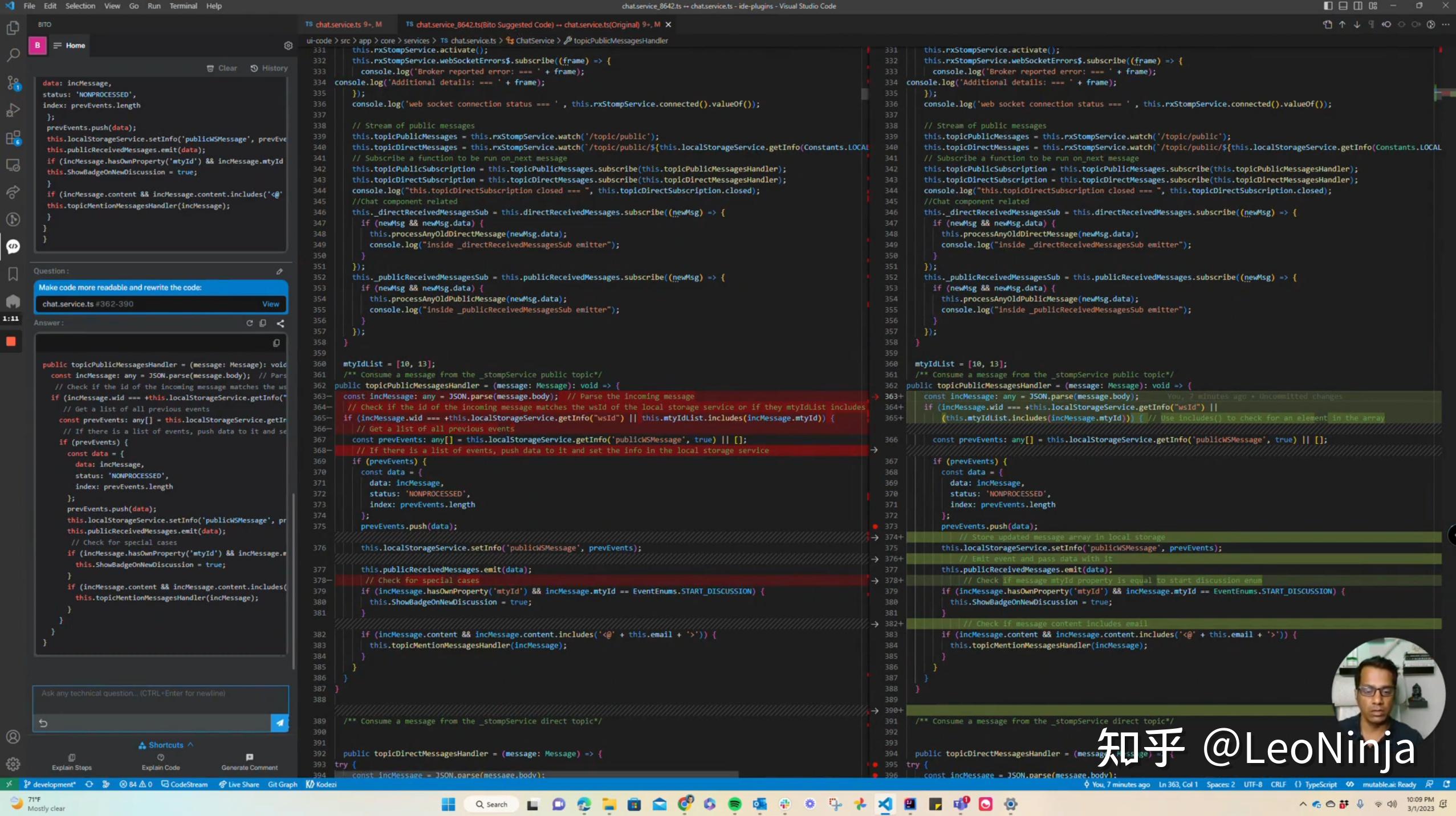This screenshot has height=816, width=1456.
Task: View the chat.service.ts #362-390 snippet
Action: 271,304
